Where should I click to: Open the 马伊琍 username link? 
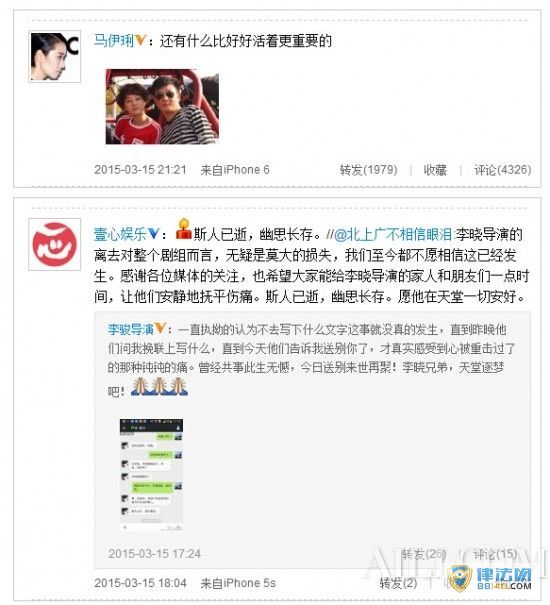pyautogui.click(x=114, y=41)
